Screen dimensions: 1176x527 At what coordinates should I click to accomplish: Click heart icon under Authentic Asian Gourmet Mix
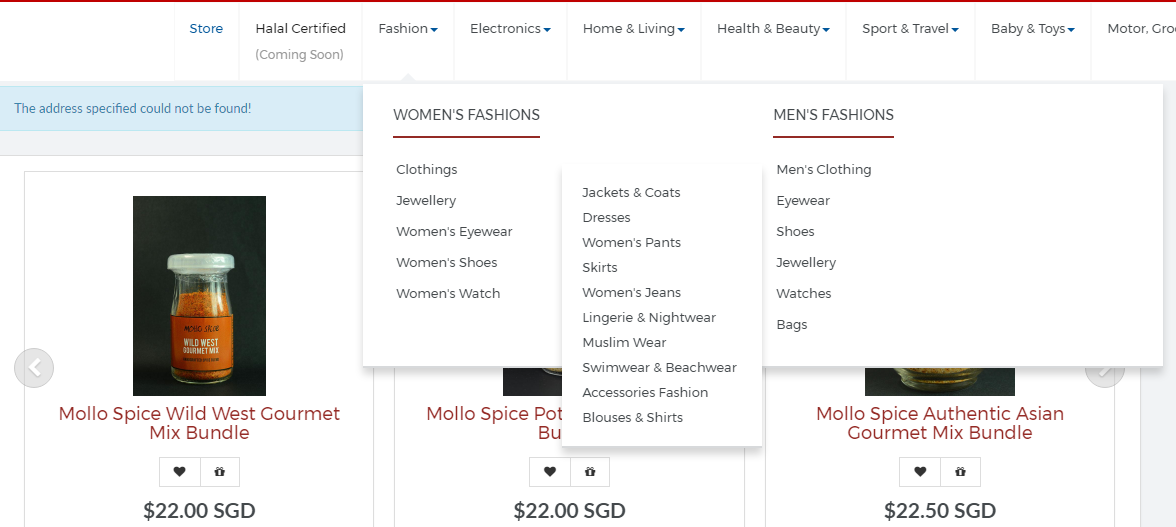click(920, 472)
